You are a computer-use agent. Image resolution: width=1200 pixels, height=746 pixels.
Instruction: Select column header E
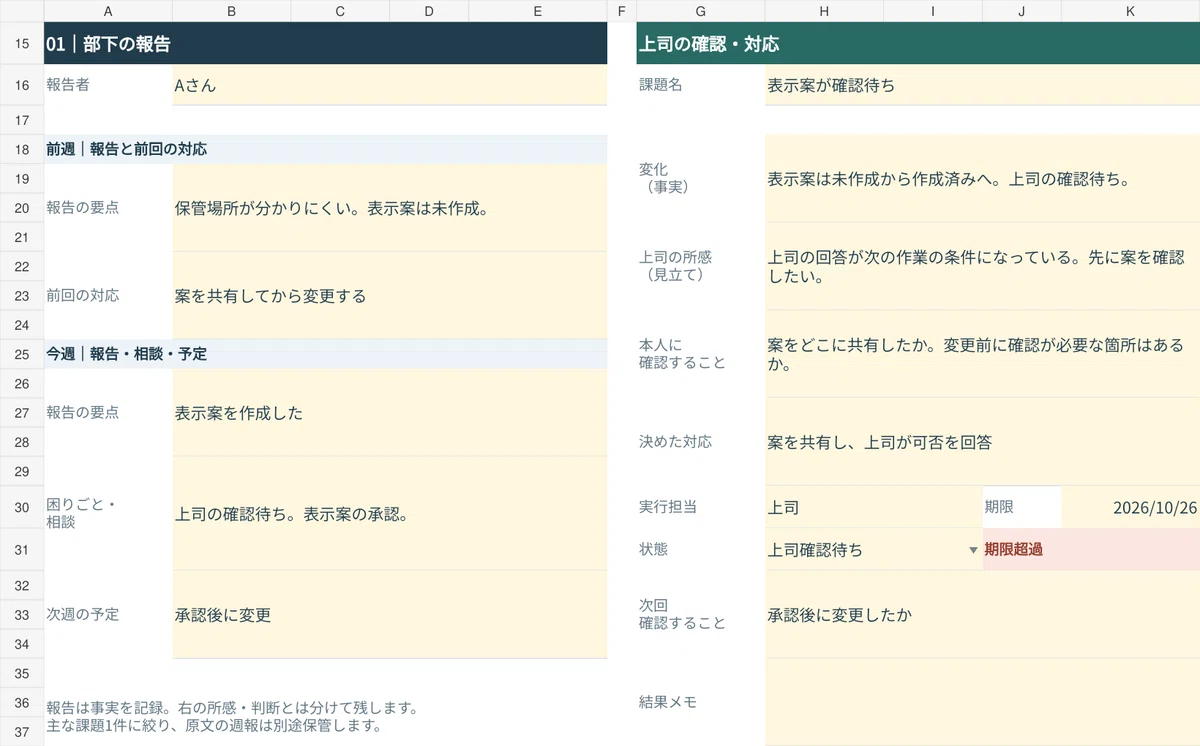pyautogui.click(x=538, y=11)
